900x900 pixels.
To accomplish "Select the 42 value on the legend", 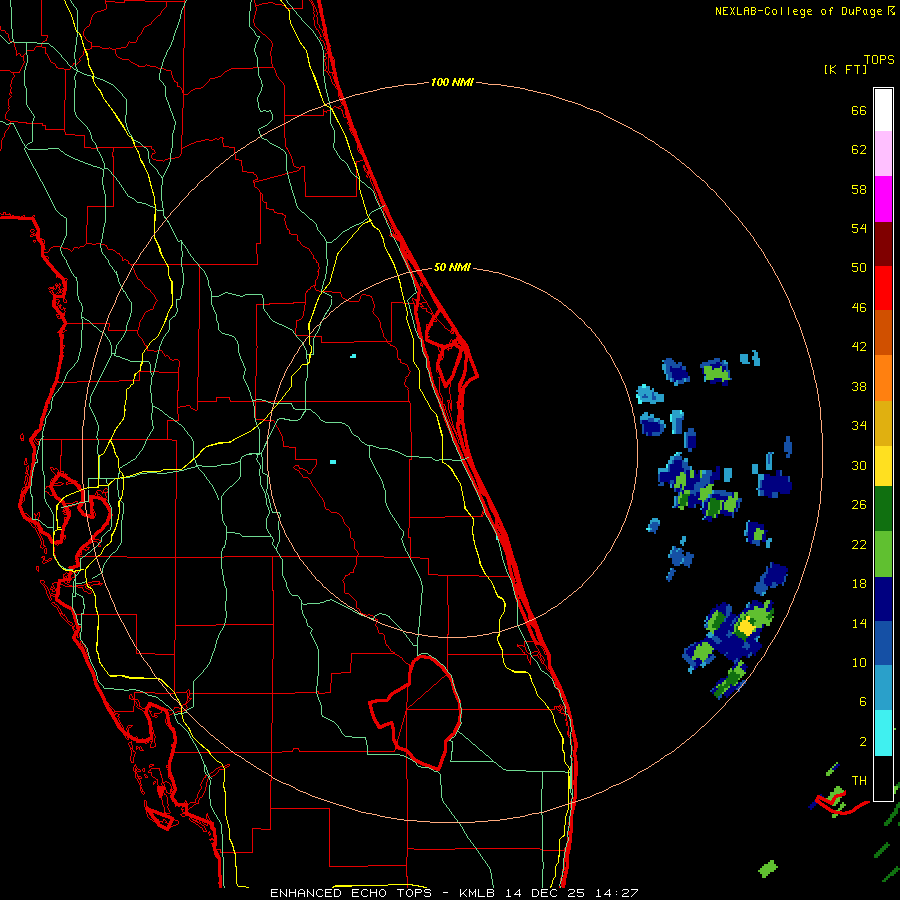I will (859, 347).
